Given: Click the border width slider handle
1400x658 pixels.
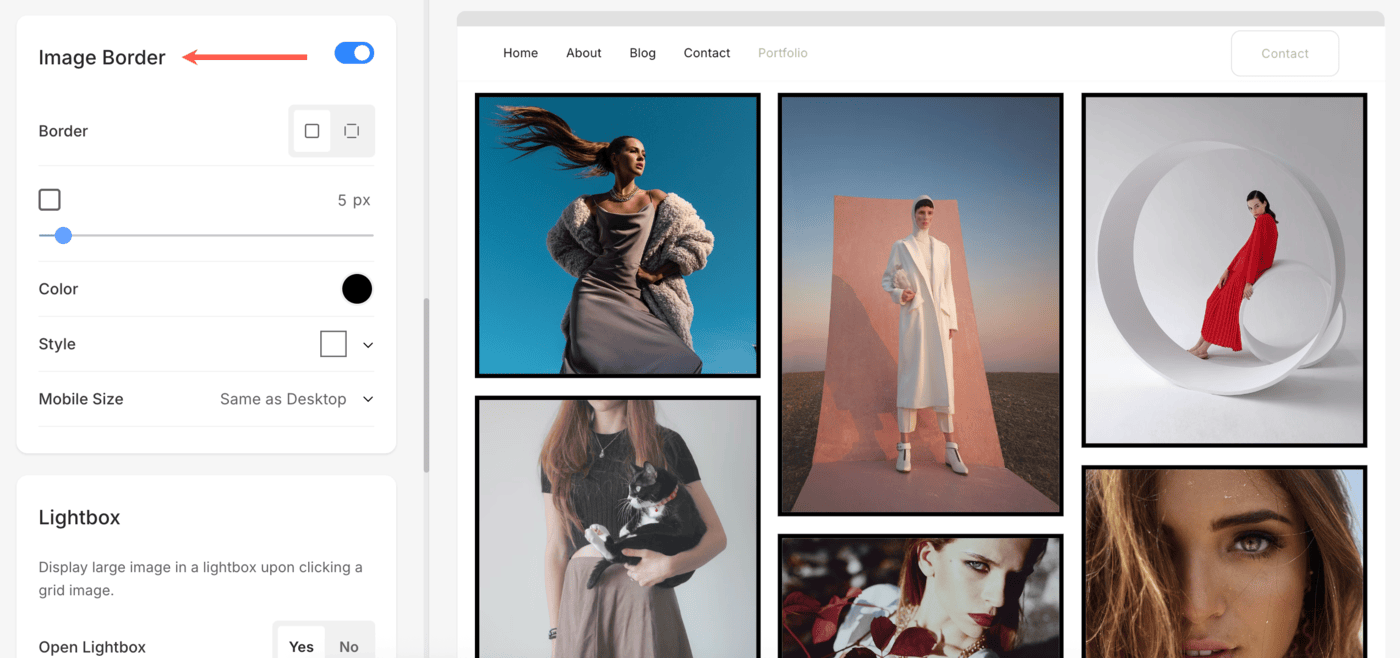Looking at the screenshot, I should (63, 235).
